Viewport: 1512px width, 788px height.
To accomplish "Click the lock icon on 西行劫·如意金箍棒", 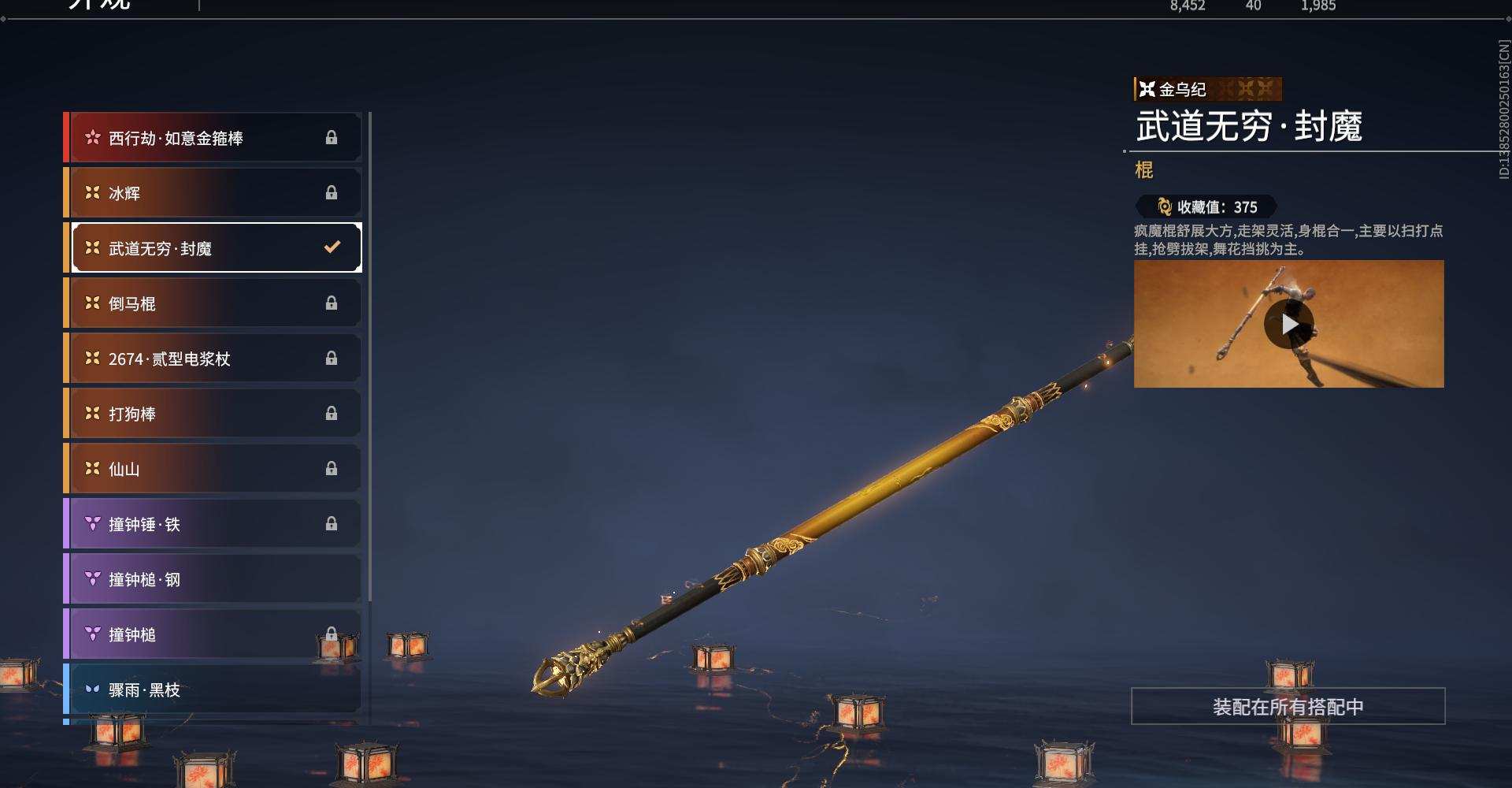I will tap(332, 138).
